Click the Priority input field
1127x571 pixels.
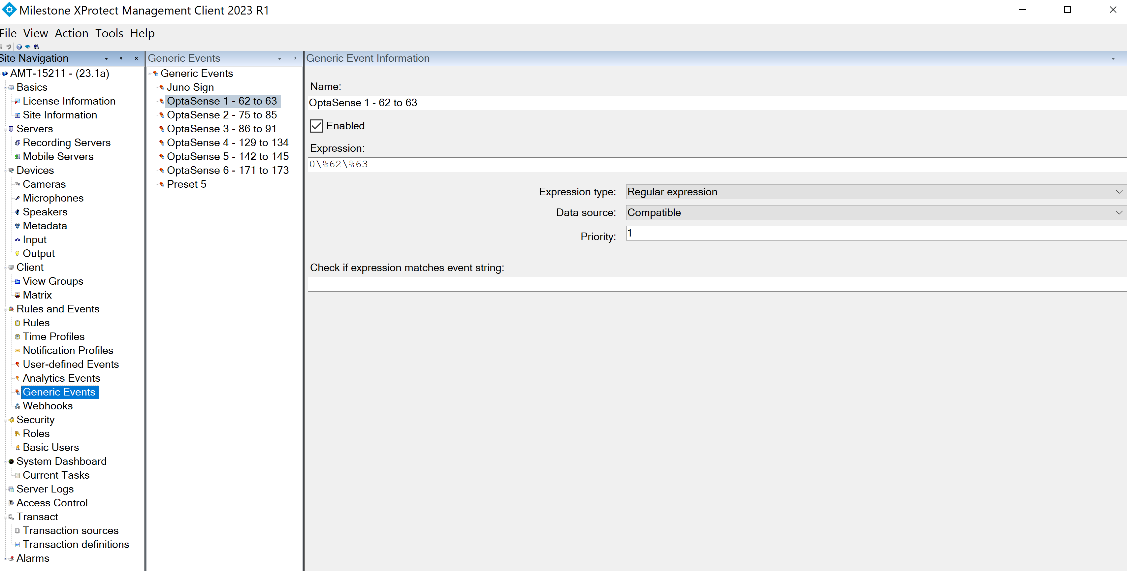875,233
